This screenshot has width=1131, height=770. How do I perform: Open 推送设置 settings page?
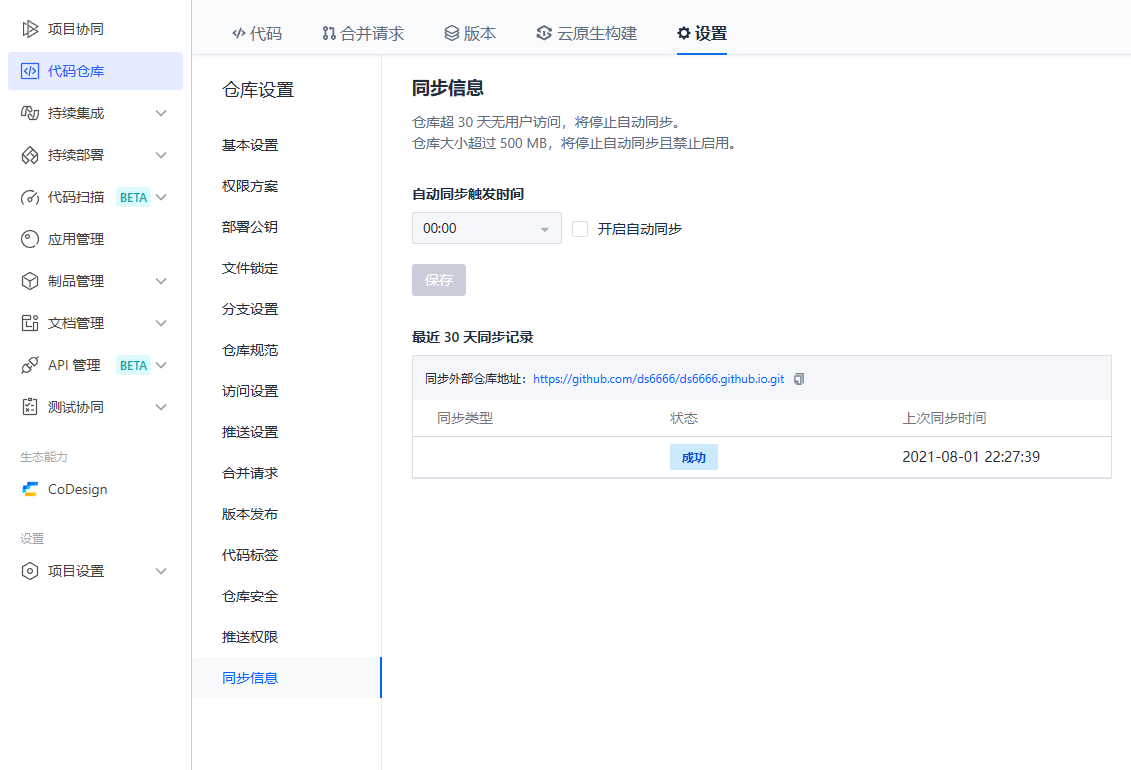point(250,433)
